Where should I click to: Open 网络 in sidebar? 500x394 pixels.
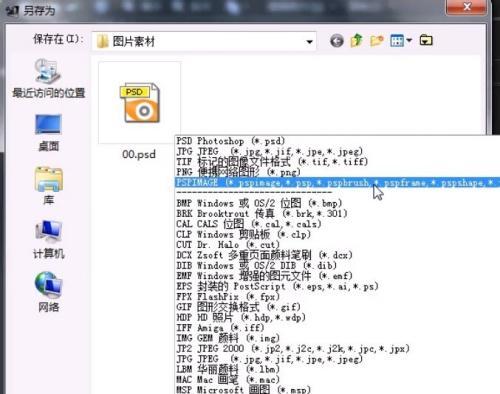pyautogui.click(x=48, y=292)
